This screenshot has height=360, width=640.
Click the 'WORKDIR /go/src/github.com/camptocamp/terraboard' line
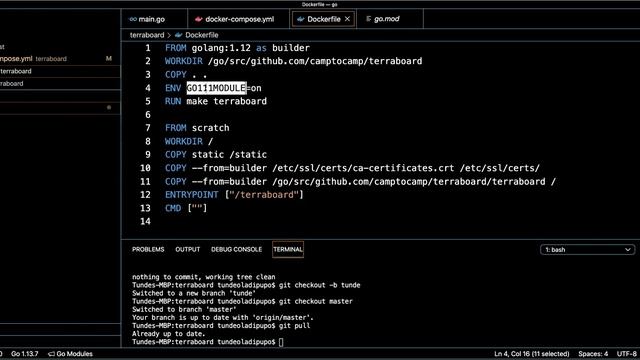click(293, 61)
